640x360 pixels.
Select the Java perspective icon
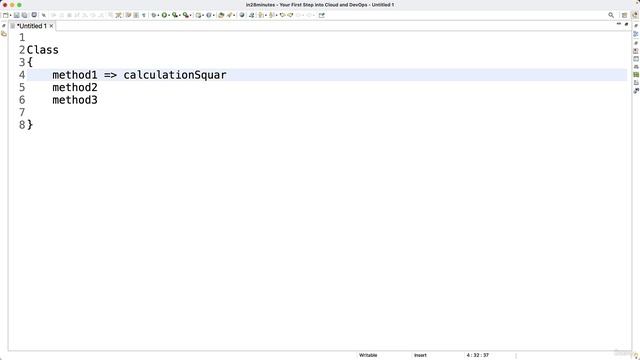coord(635,15)
